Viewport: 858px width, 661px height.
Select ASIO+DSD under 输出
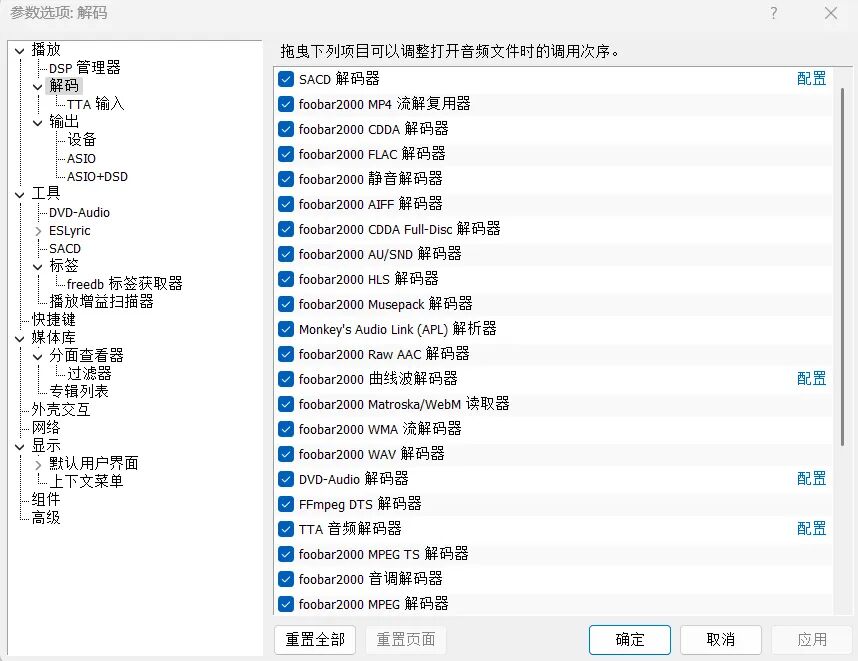click(95, 176)
